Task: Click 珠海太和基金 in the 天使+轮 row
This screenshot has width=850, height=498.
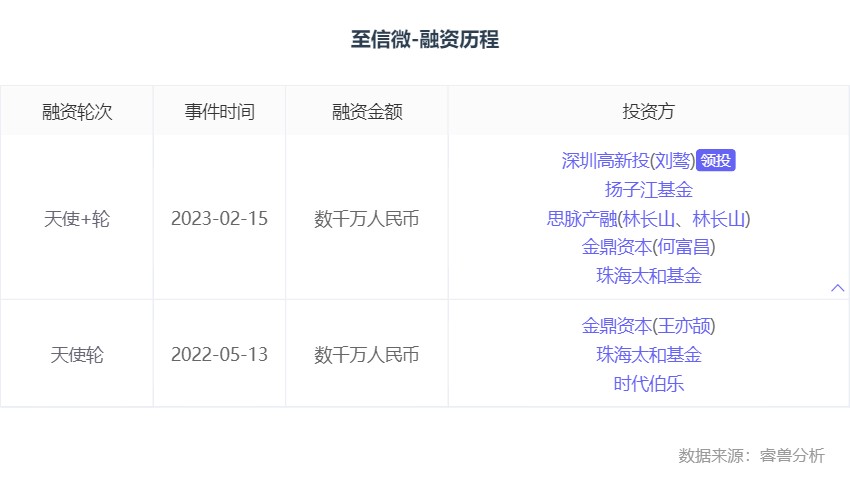Action: pyautogui.click(x=648, y=275)
